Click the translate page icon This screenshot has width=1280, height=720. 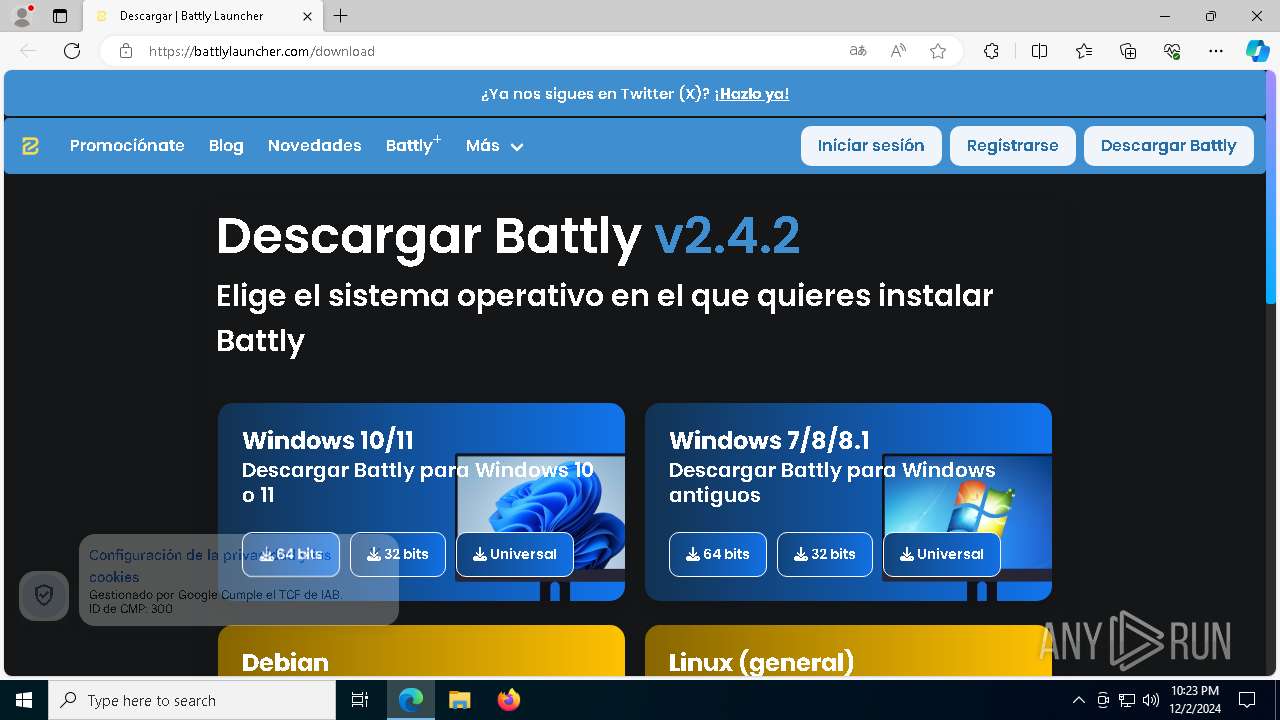pyautogui.click(x=858, y=51)
